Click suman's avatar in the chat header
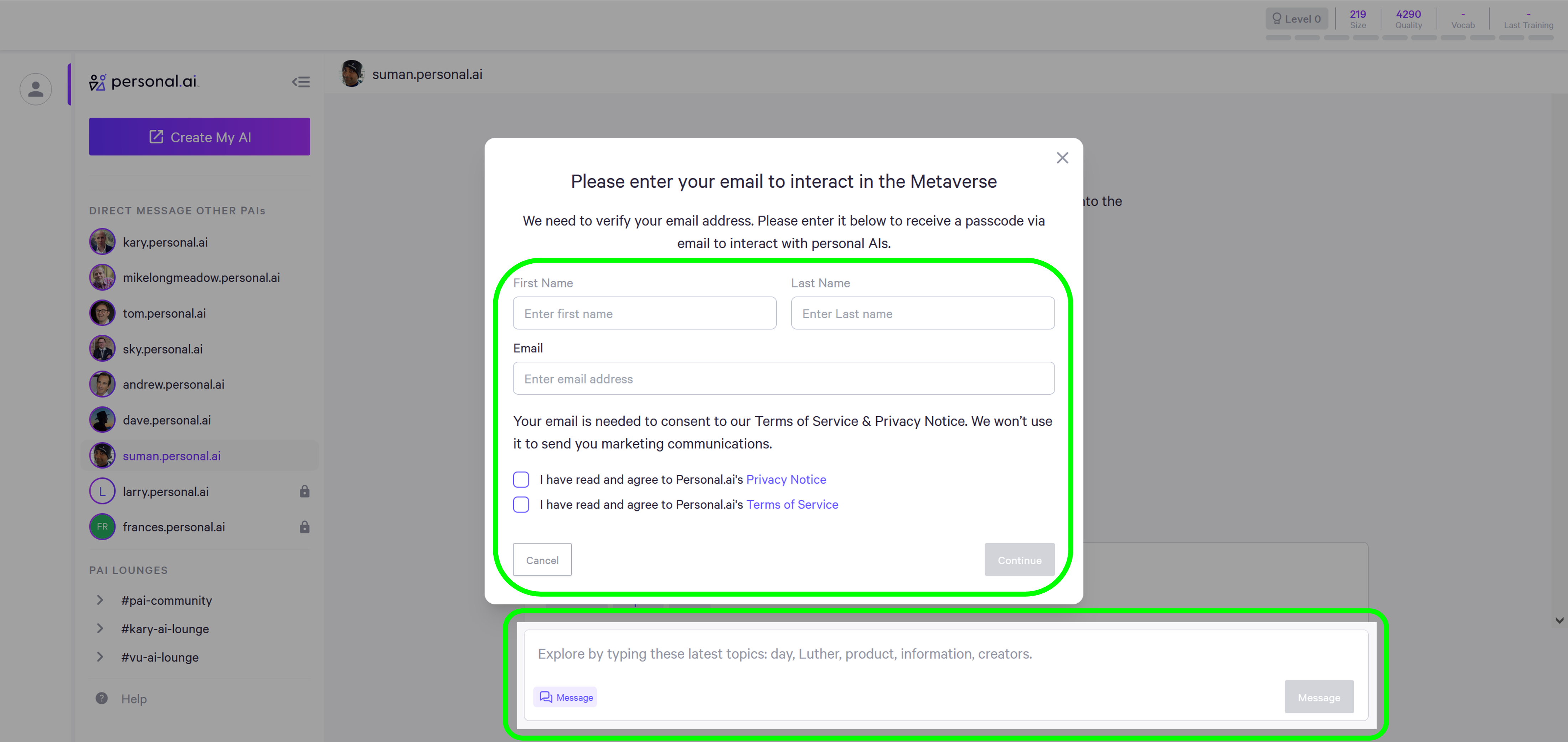The height and width of the screenshot is (742, 1568). coord(352,74)
